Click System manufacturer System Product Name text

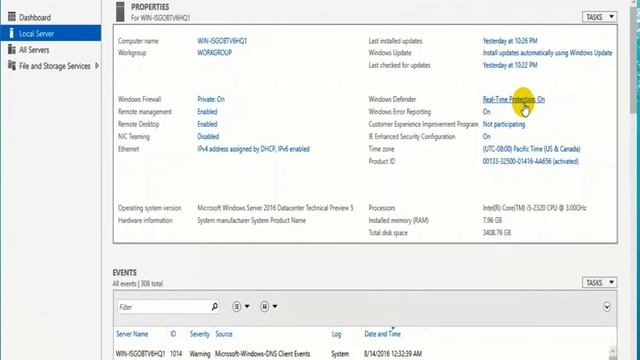(251, 220)
